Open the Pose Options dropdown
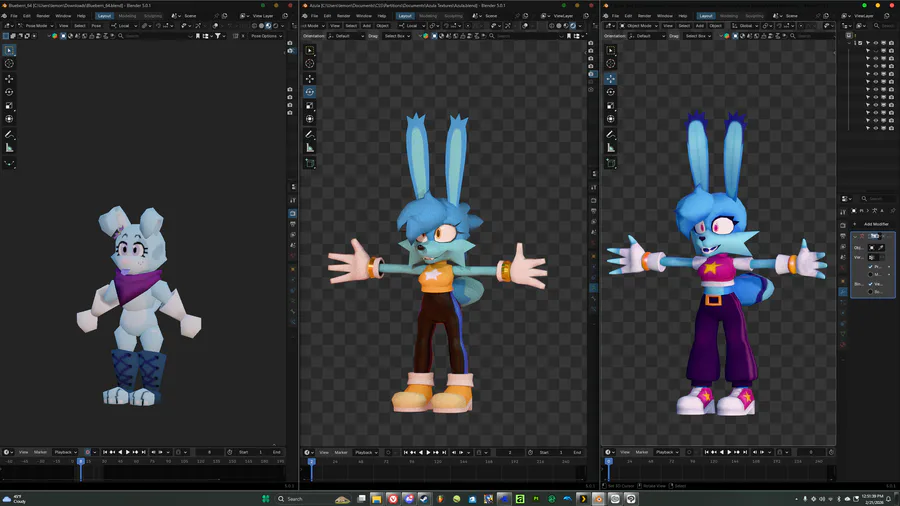Image resolution: width=900 pixels, height=506 pixels. point(266,36)
